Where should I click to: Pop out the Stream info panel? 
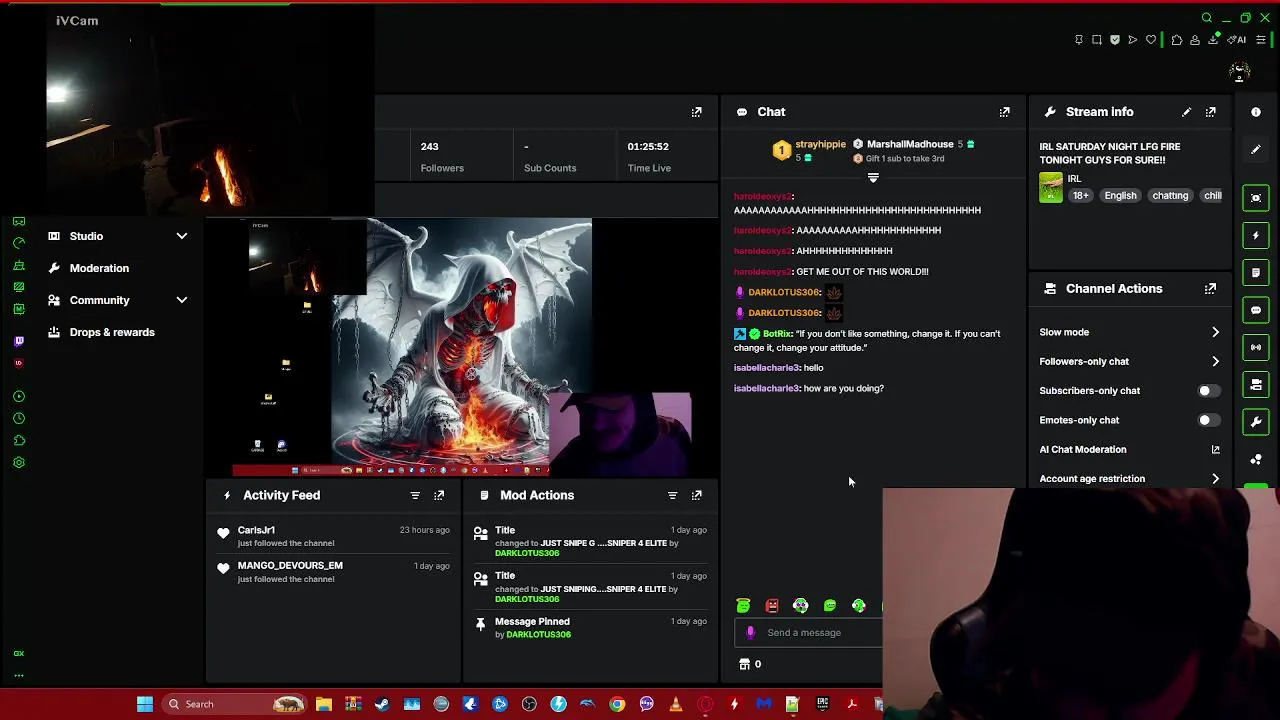(1211, 112)
